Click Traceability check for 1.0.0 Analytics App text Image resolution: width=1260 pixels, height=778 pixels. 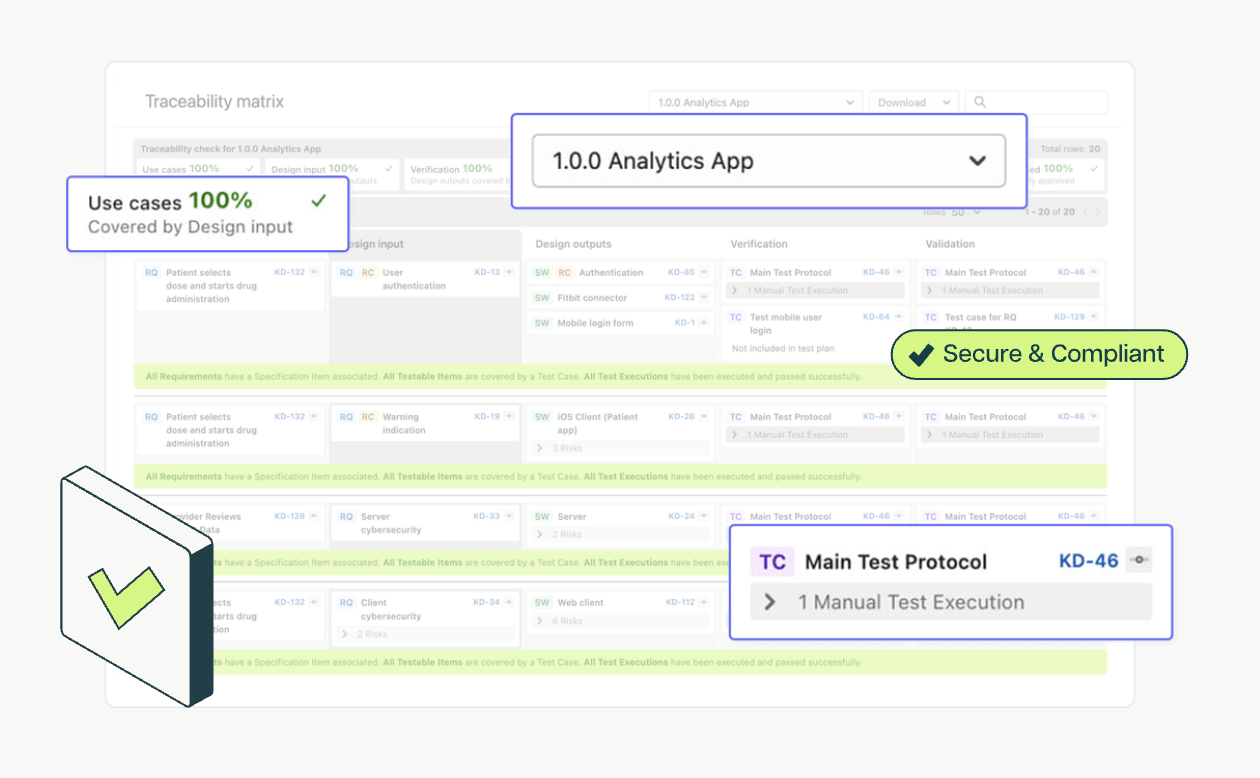231,149
